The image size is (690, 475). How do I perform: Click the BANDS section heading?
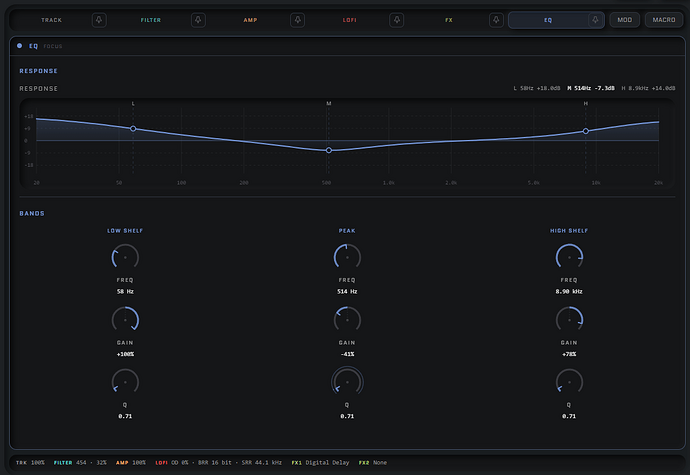[x=32, y=214]
